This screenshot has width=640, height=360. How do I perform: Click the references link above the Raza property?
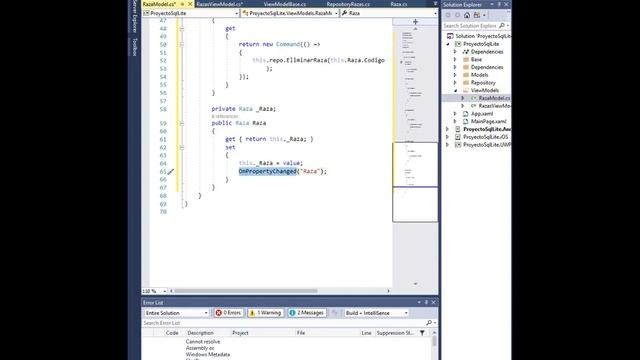pyautogui.click(x=224, y=116)
